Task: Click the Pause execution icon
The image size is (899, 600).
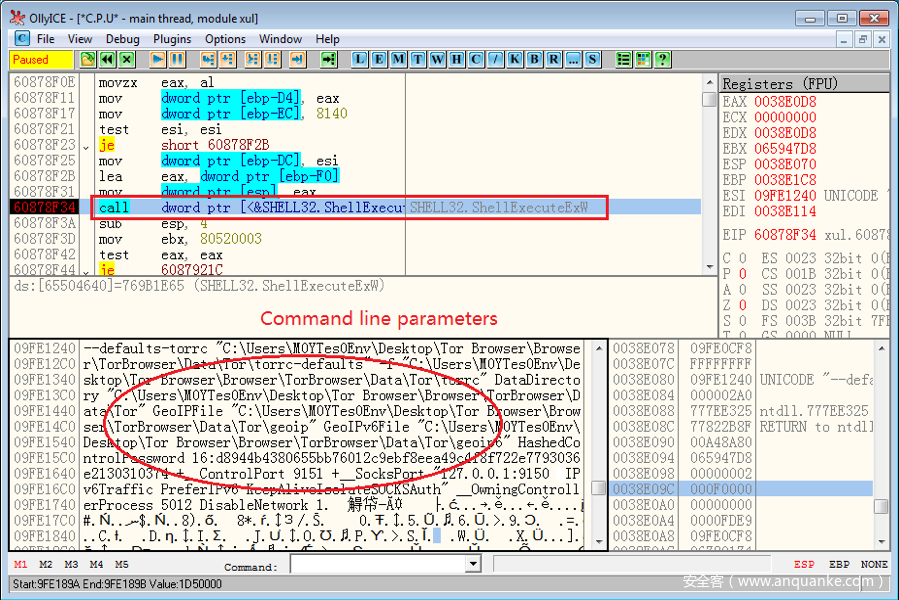Action: [176, 60]
